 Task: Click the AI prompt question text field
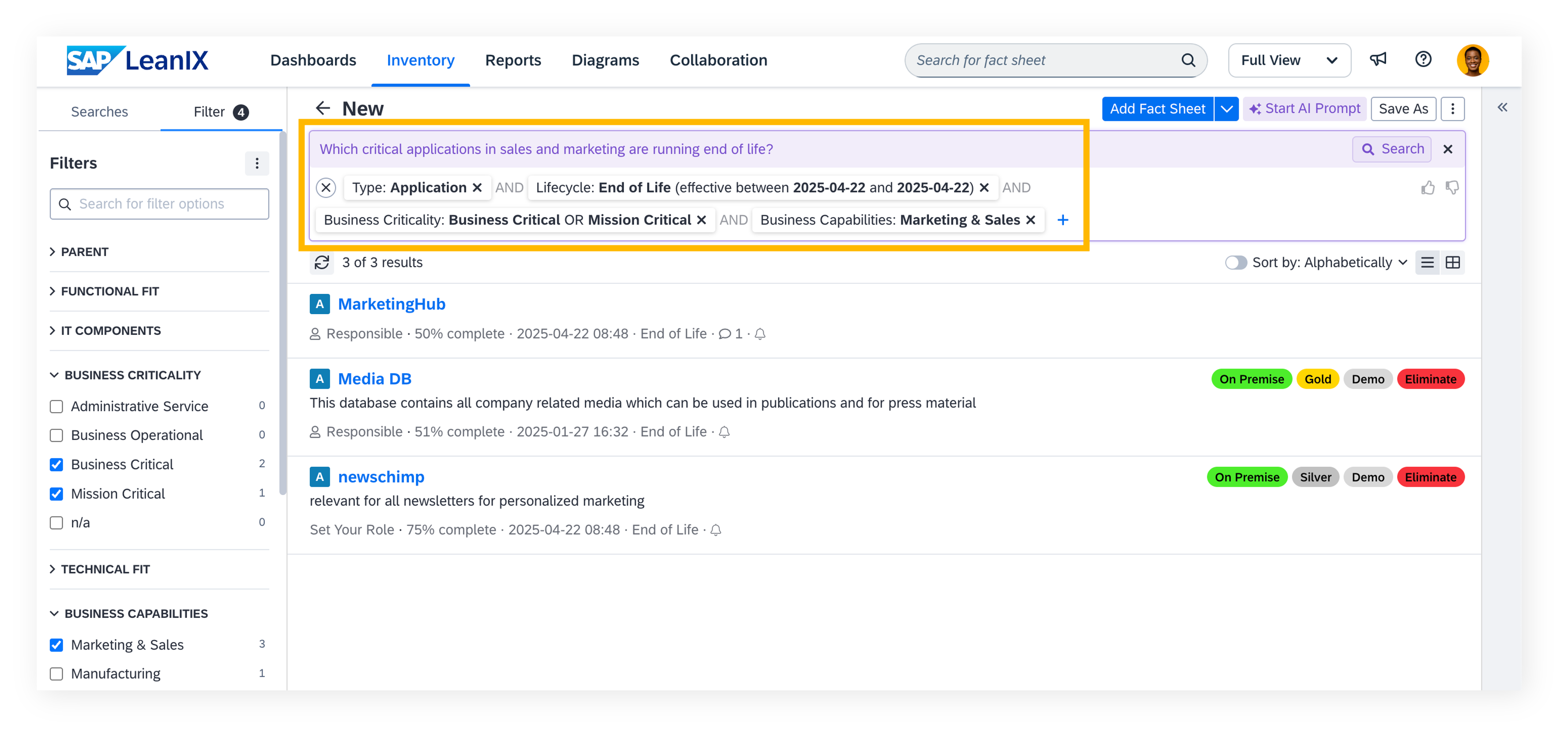828,149
